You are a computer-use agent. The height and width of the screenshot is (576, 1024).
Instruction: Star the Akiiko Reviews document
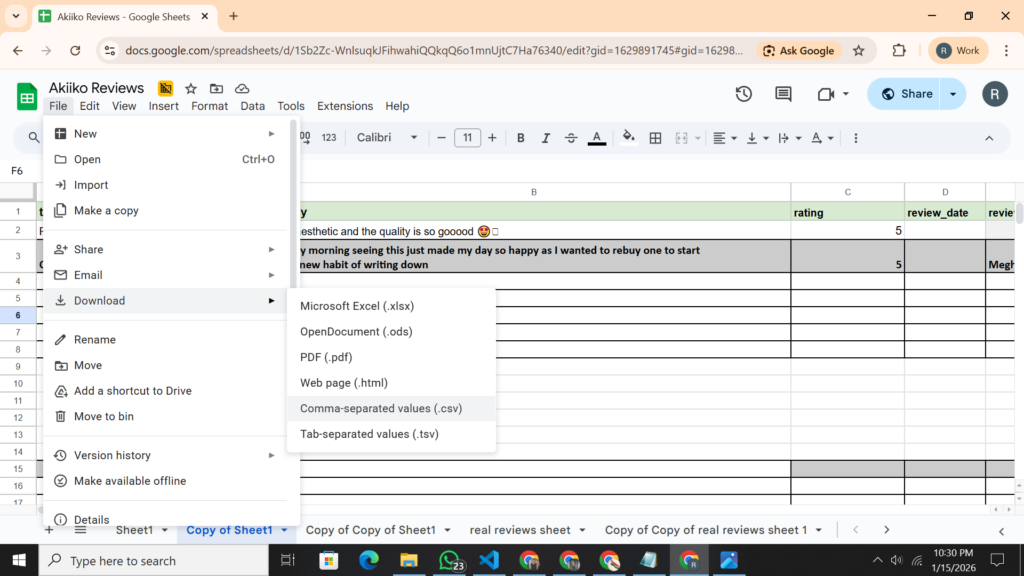click(191, 88)
